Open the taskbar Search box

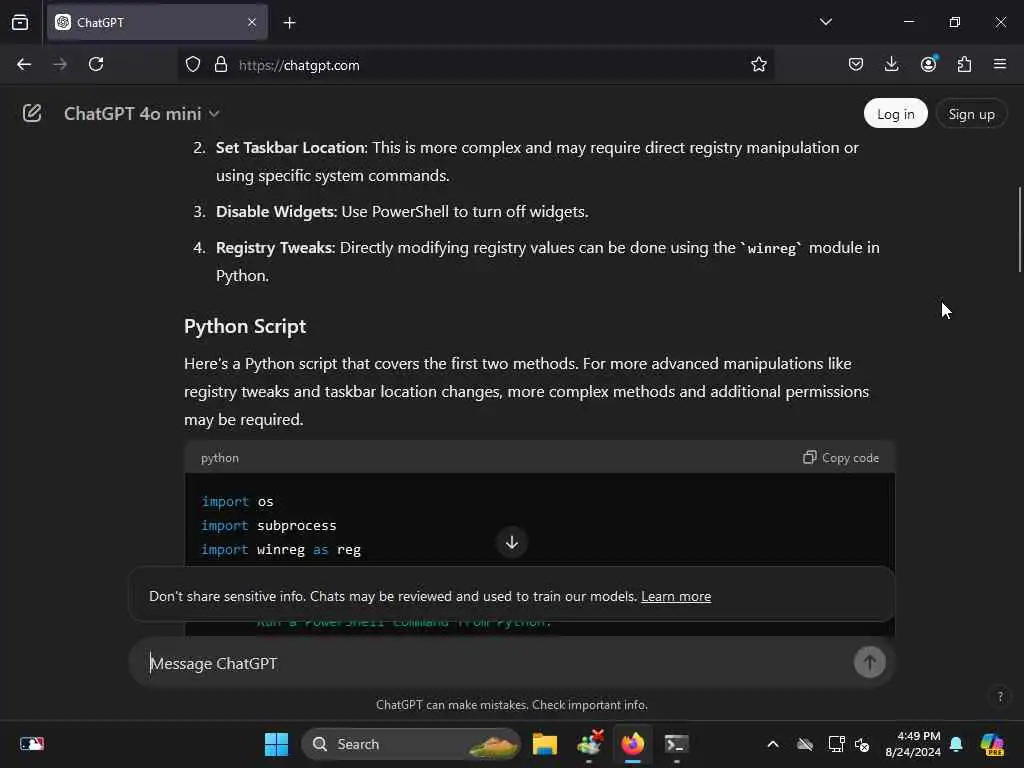point(411,744)
